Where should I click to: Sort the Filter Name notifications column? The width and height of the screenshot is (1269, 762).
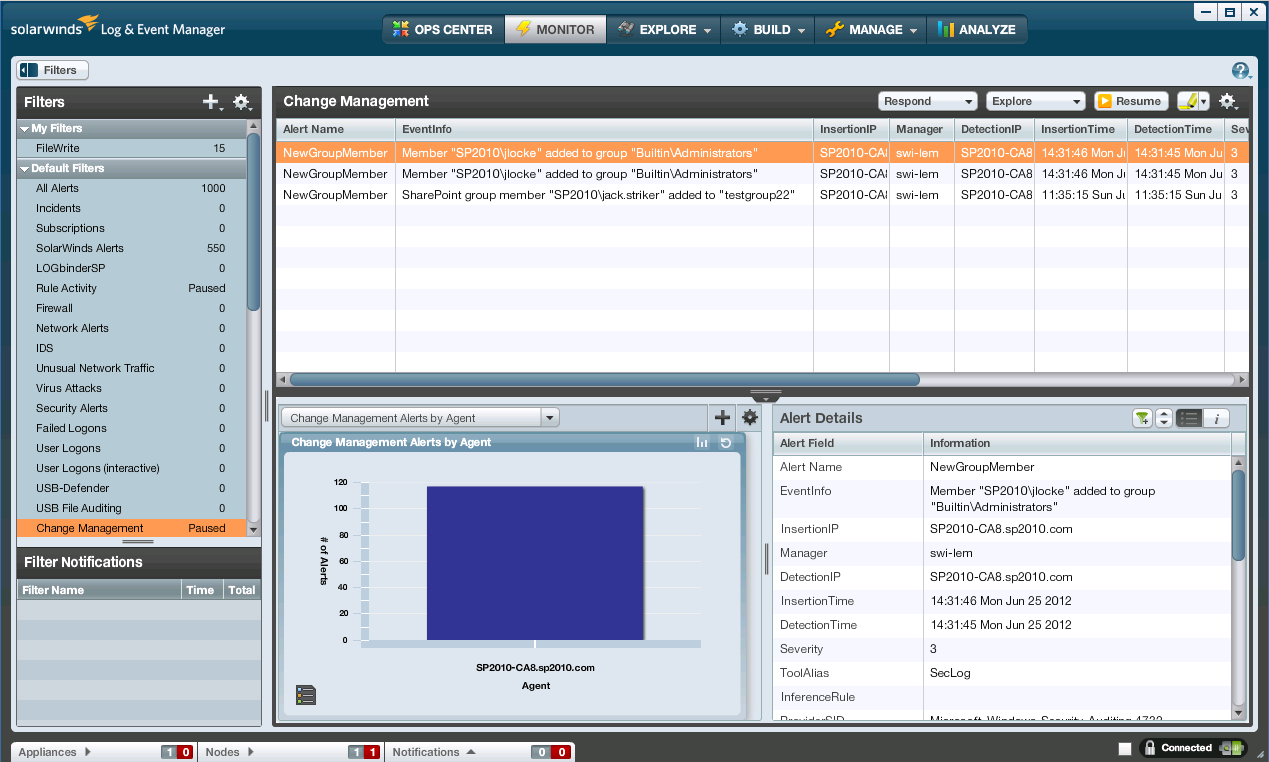[99, 590]
